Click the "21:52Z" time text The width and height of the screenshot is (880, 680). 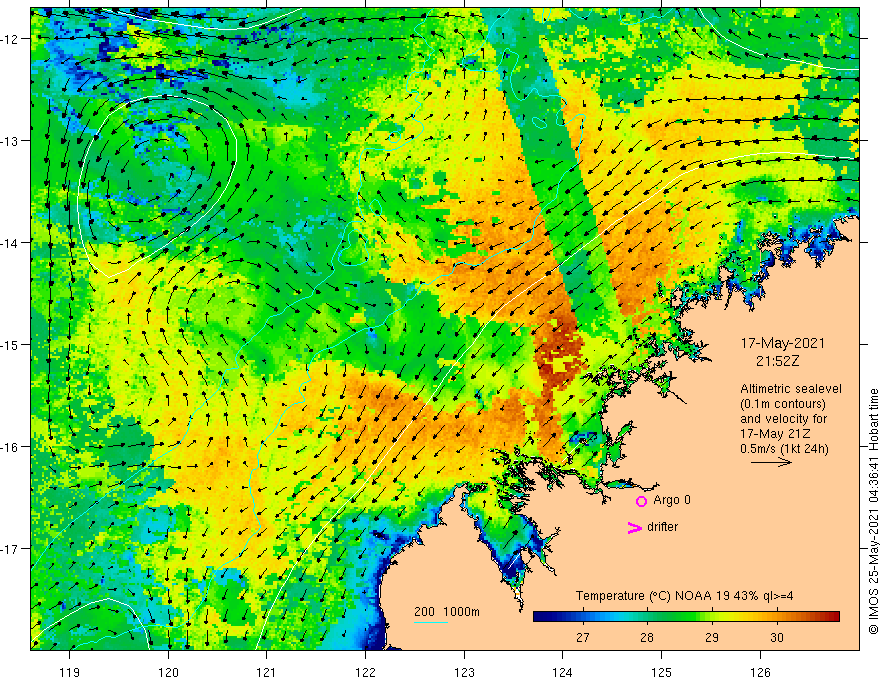pos(777,361)
